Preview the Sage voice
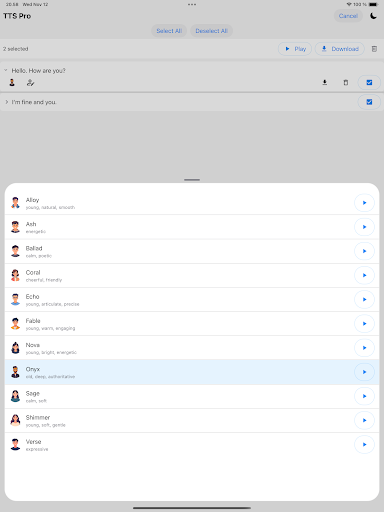This screenshot has width=384, height=512. pos(364,396)
